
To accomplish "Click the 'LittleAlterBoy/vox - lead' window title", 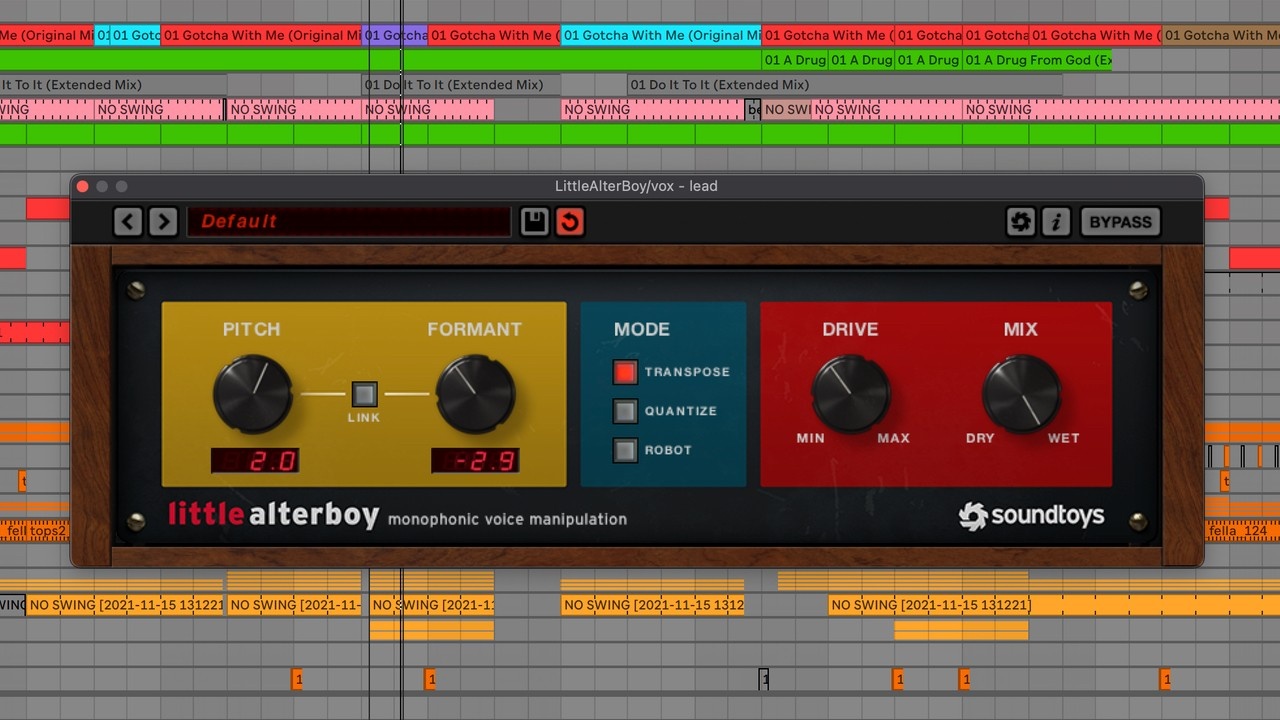I will point(636,186).
